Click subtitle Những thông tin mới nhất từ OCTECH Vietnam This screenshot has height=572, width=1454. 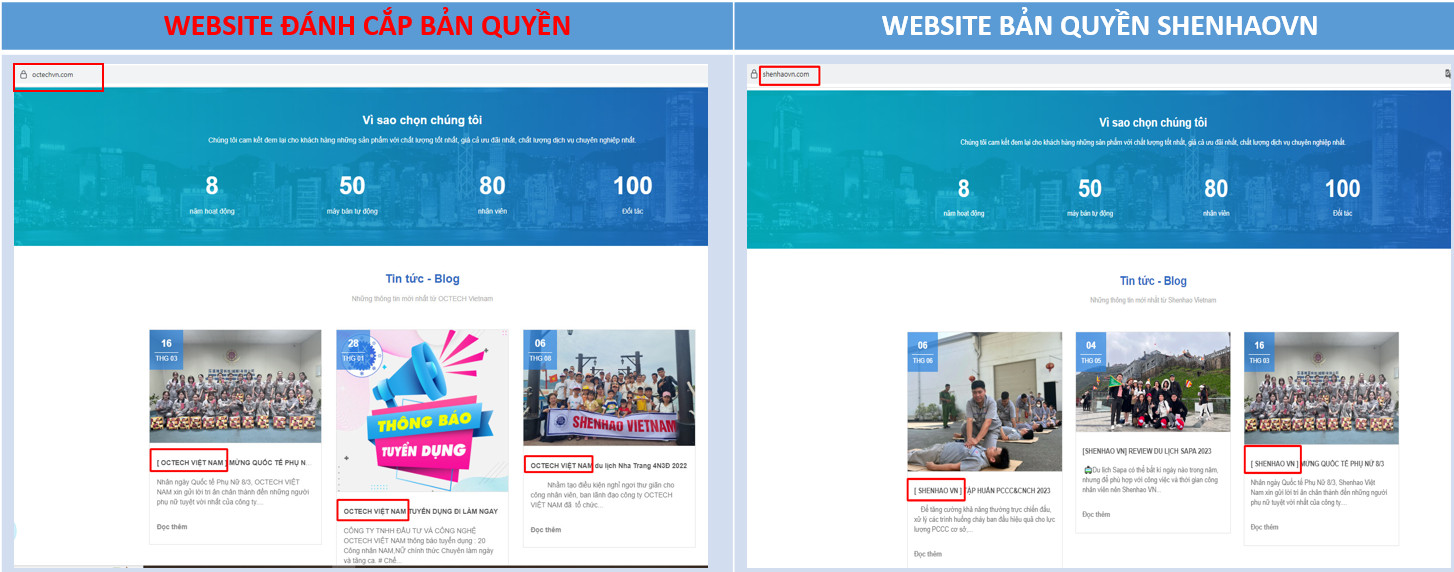[422, 298]
